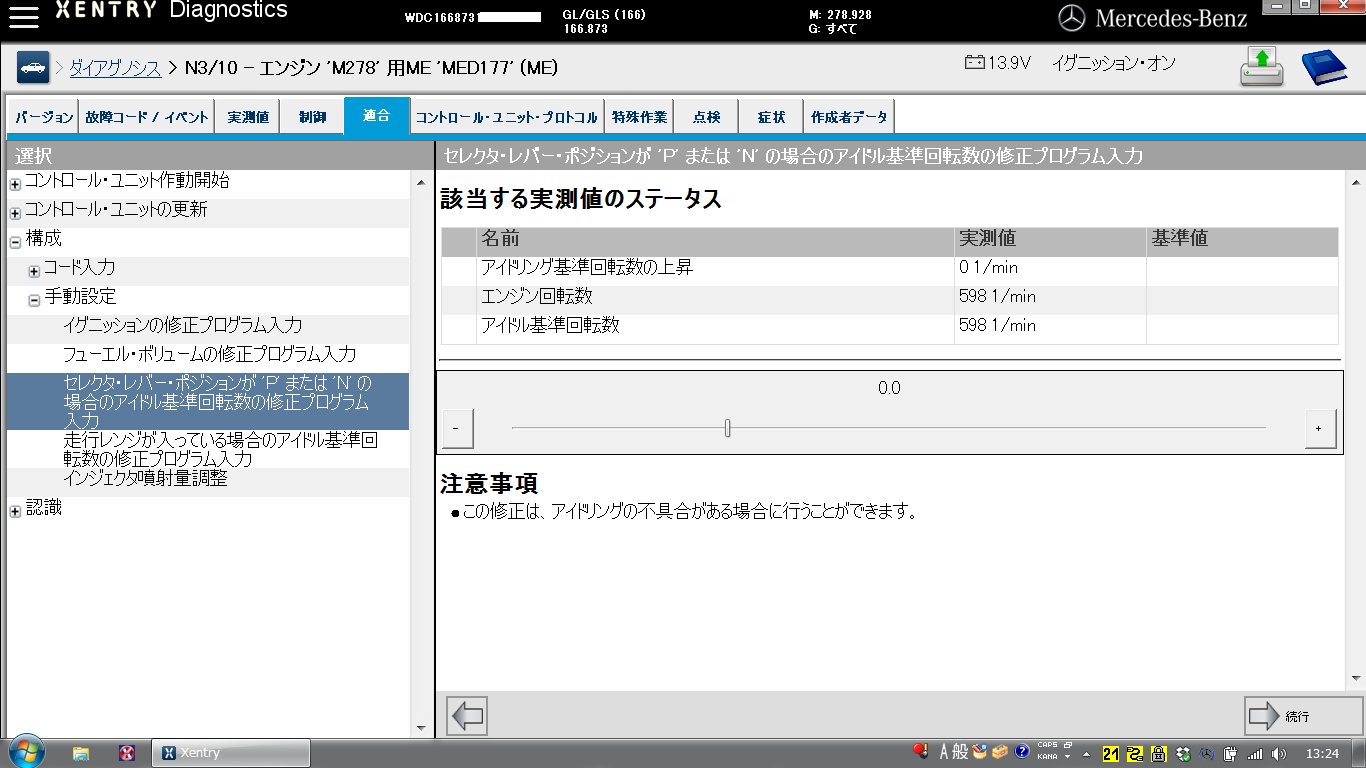Click the IME pad tools icon
Viewport: 1366px width, 768px height.
(980, 751)
